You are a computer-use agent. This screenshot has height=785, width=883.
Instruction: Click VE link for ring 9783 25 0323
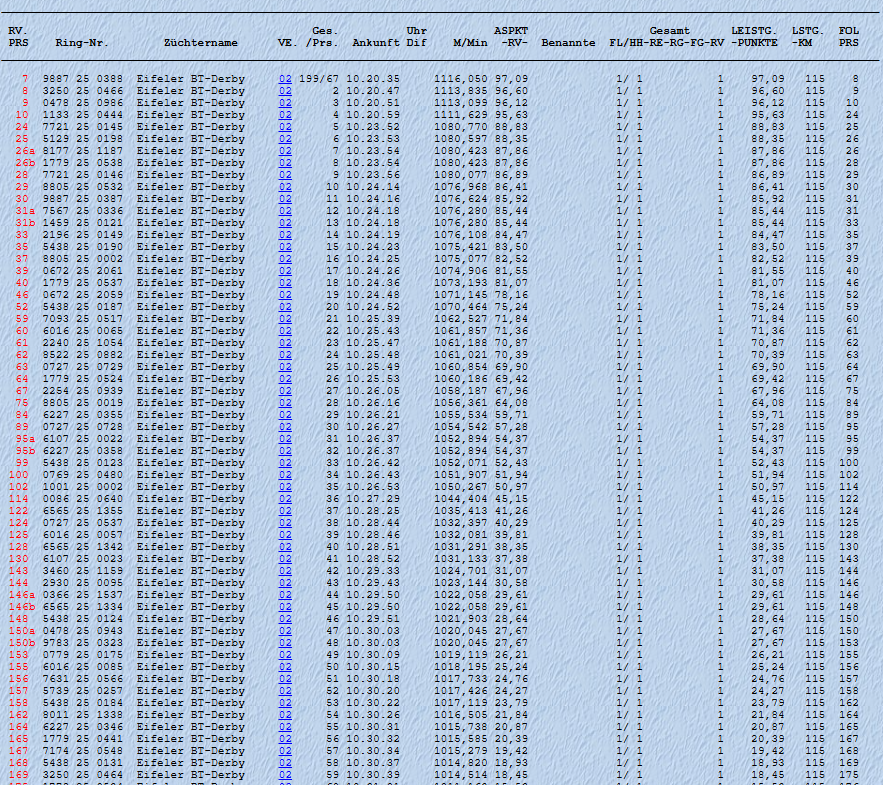pyautogui.click(x=285, y=643)
